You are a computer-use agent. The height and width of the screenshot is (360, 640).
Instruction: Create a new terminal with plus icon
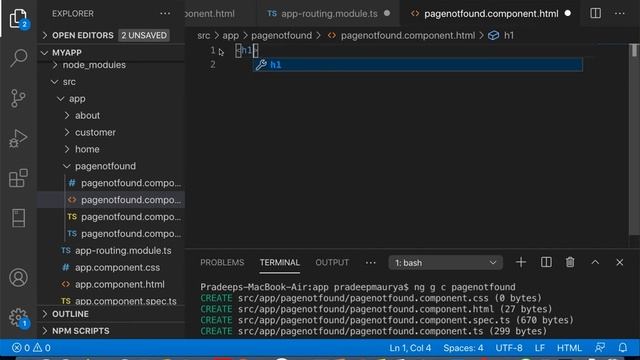click(521, 262)
